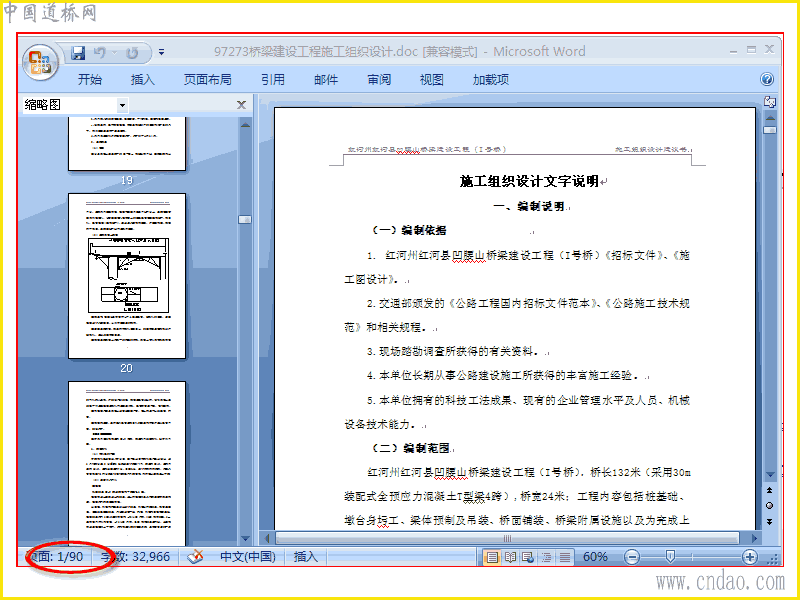
Task: Open the 审阅 ribbon tab
Action: (x=379, y=80)
